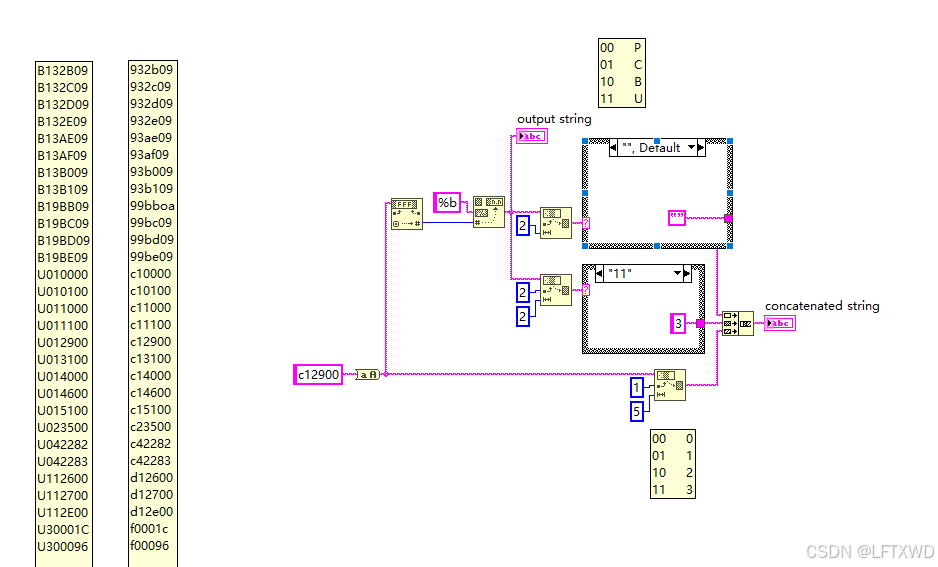
Task: Click the output string indicator terminal
Action: click(532, 136)
